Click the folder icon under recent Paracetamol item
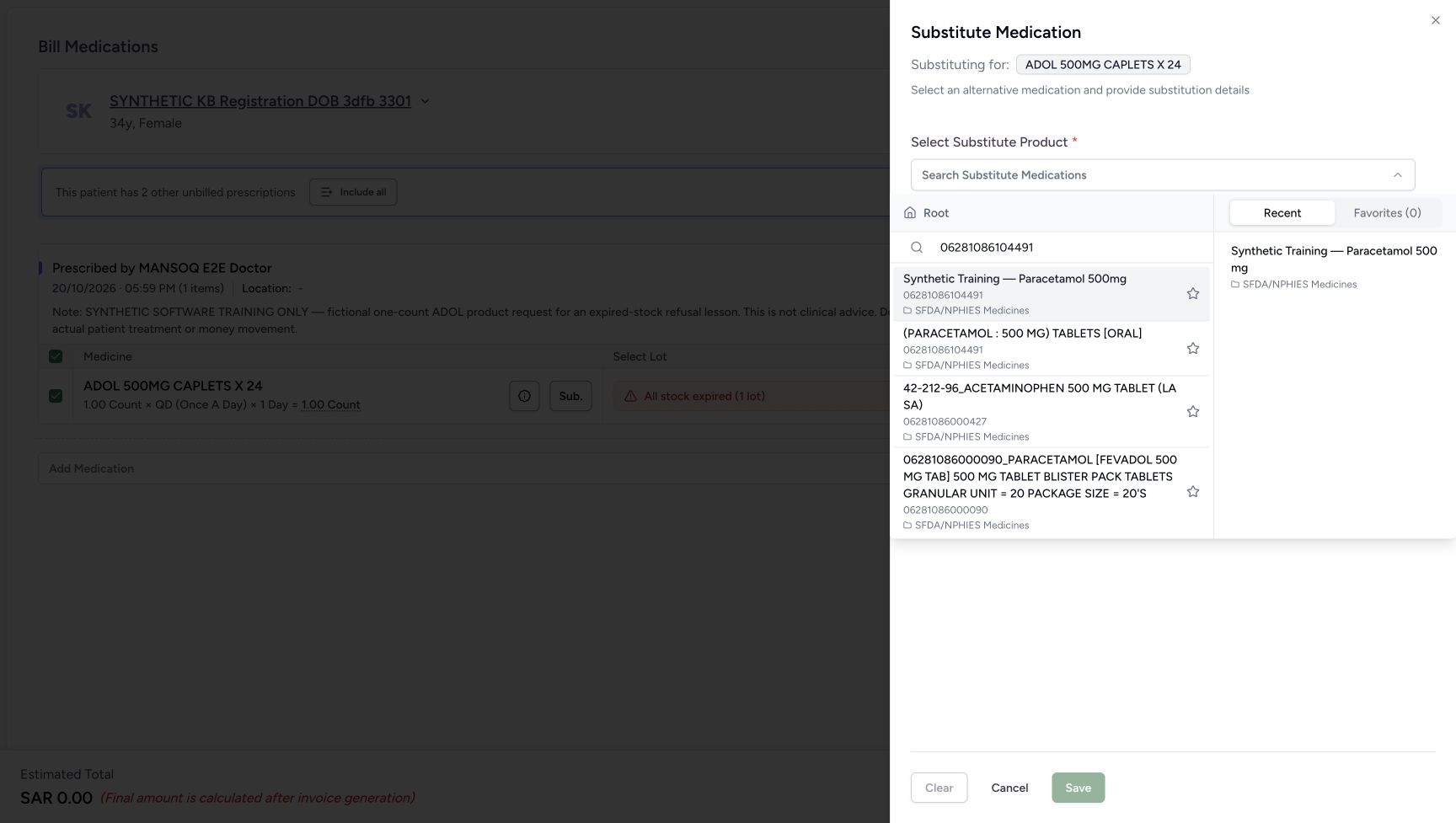The width and height of the screenshot is (1456, 823). coord(1235,285)
